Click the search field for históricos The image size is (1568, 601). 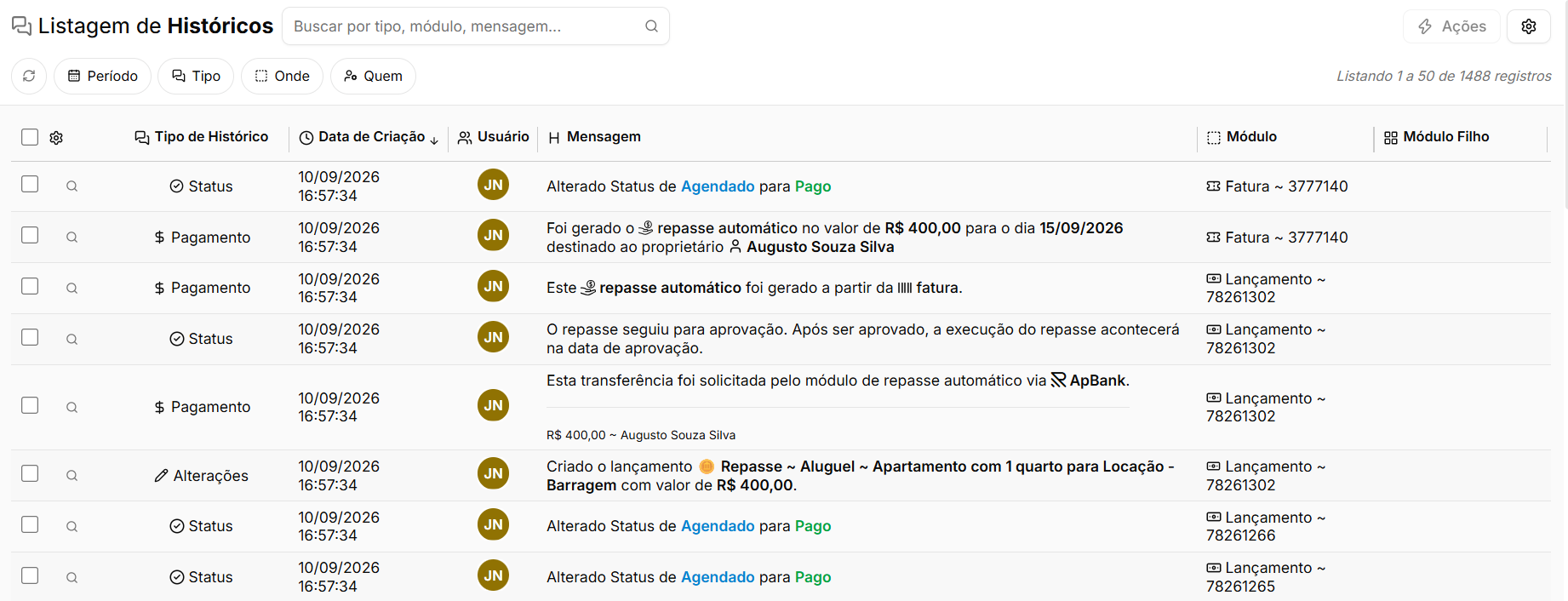point(476,26)
